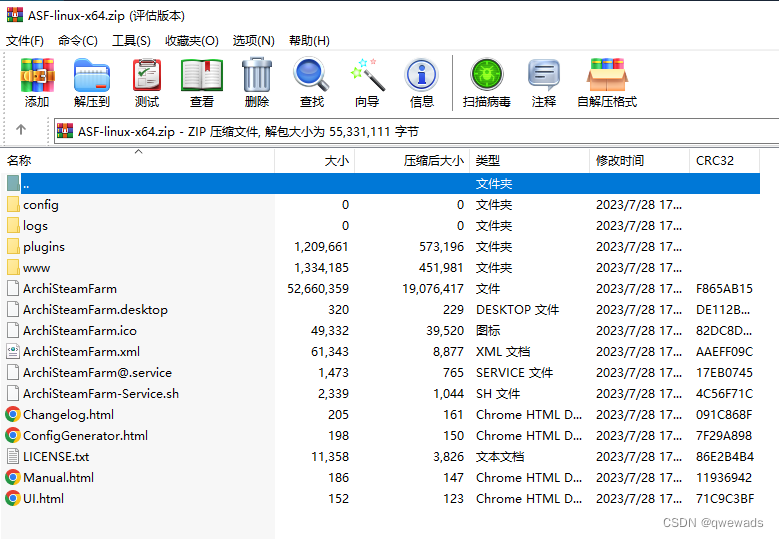Click the 扫描病毒 (Virus scan) icon

point(487,75)
